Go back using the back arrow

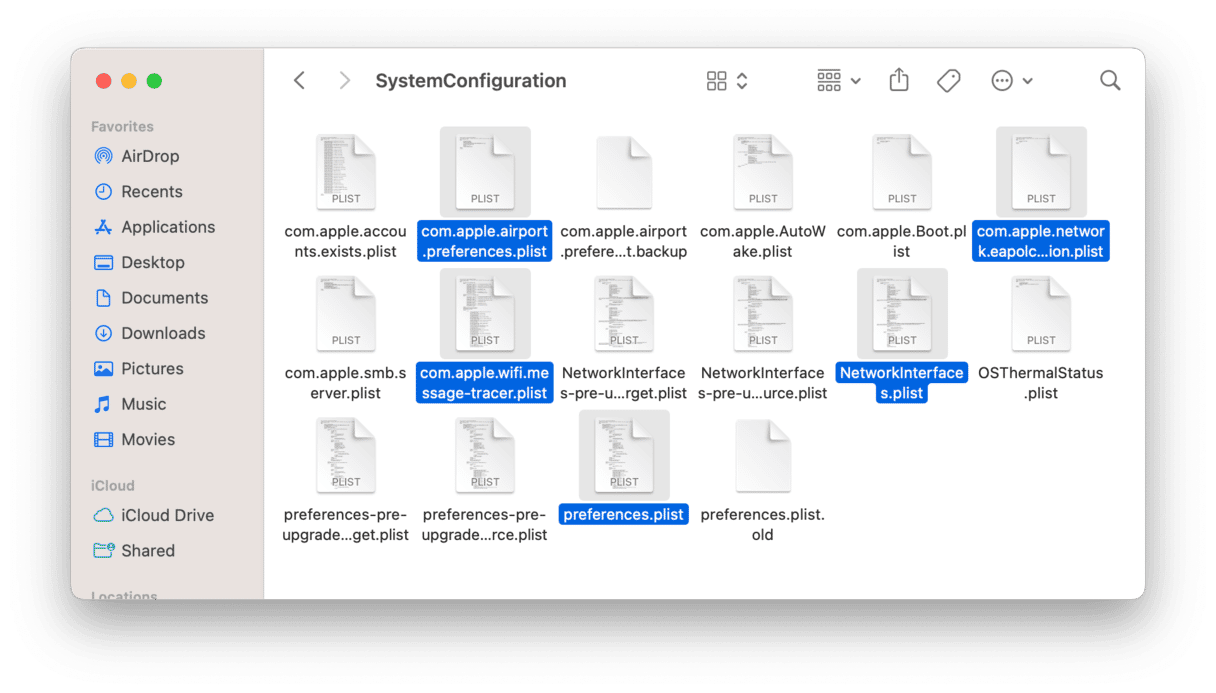coord(299,81)
